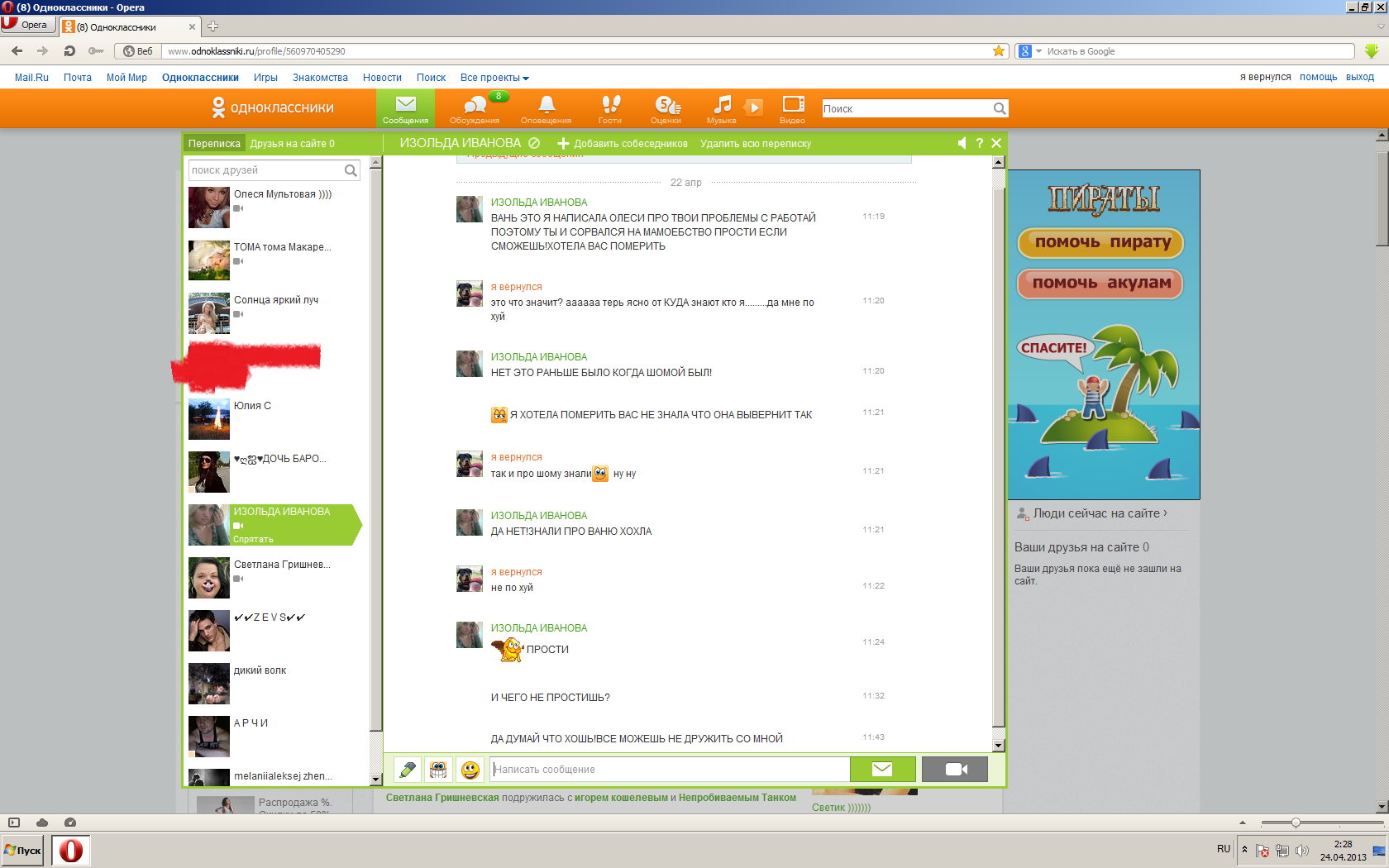Image resolution: width=1389 pixels, height=868 pixels.
Task: Click Удалить всю переписку
Action: [756, 144]
